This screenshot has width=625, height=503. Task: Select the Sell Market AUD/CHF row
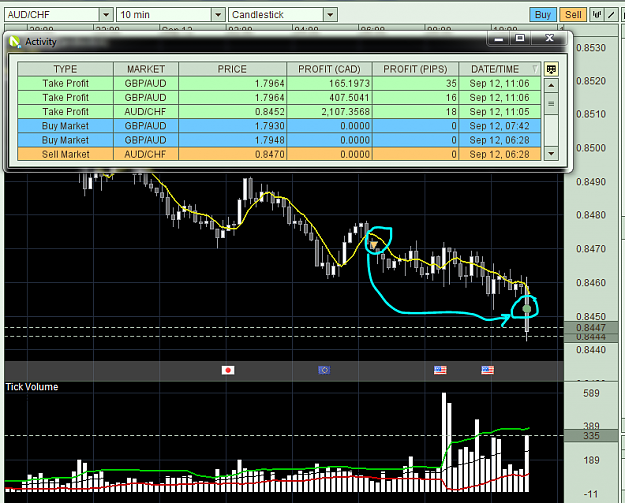(x=279, y=154)
